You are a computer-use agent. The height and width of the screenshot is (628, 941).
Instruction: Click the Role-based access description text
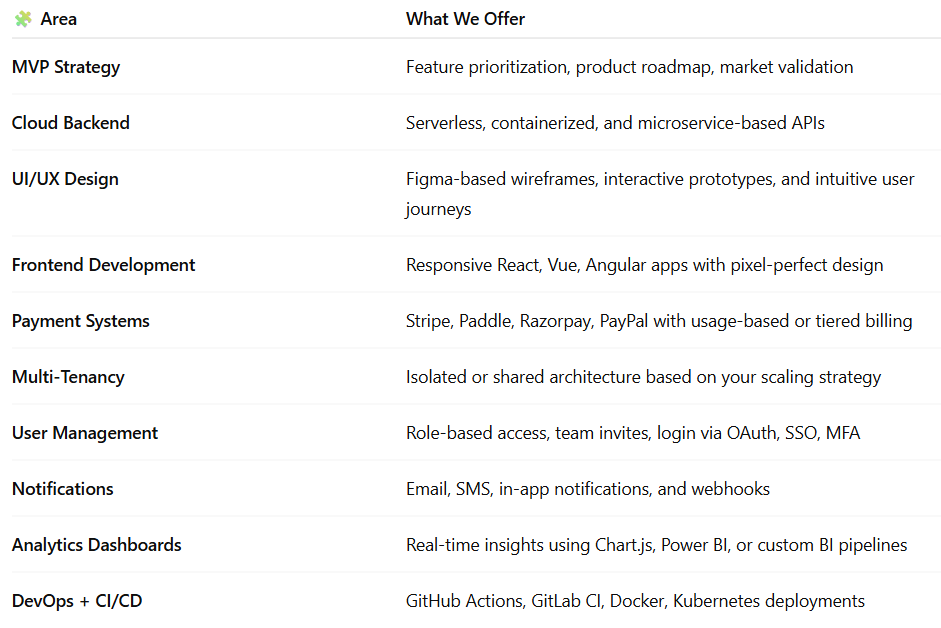coord(633,433)
